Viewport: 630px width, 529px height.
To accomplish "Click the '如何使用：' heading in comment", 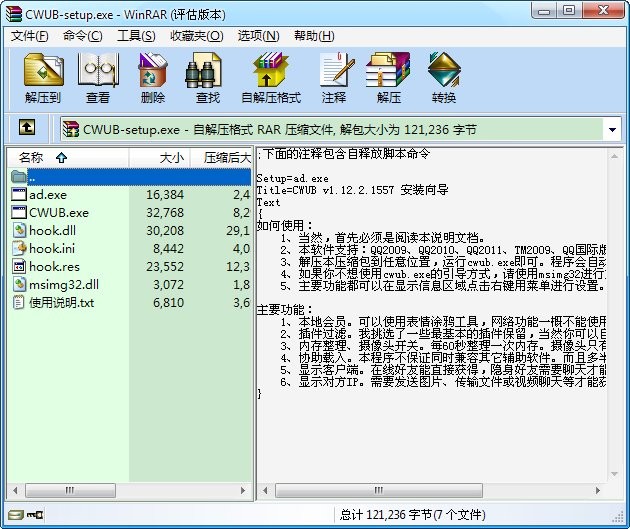I will [285, 226].
